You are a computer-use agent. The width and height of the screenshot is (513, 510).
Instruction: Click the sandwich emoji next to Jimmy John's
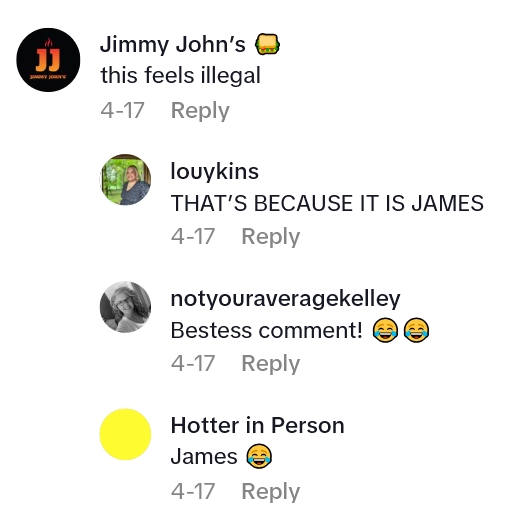(x=267, y=44)
